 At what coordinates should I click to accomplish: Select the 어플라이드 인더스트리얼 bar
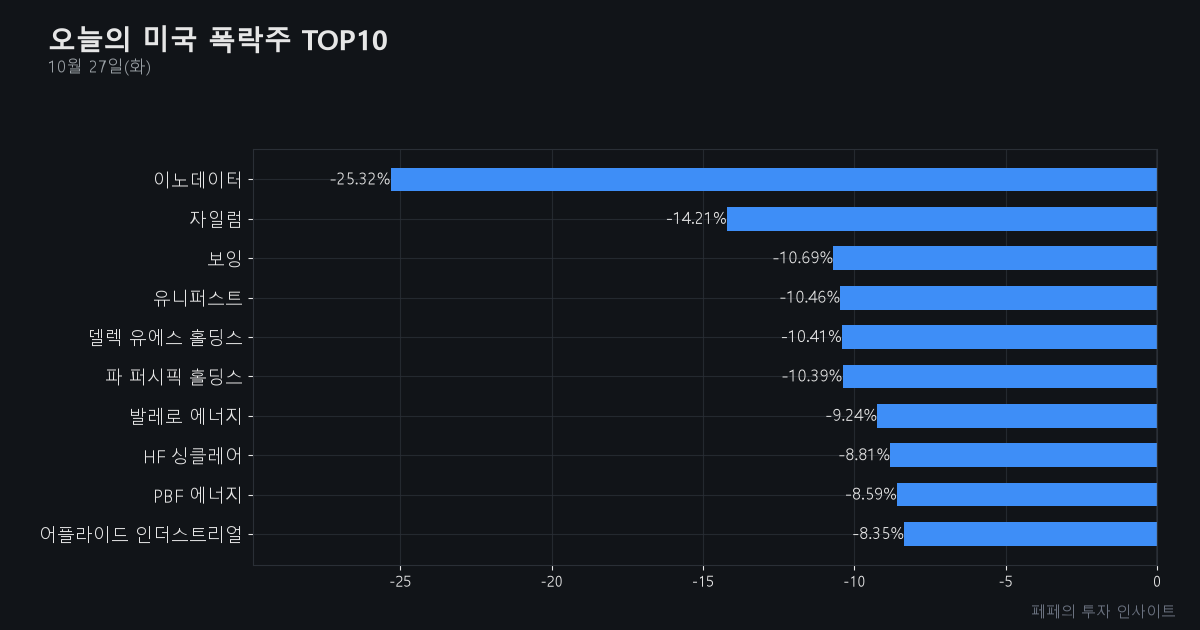pyautogui.click(x=1030, y=534)
